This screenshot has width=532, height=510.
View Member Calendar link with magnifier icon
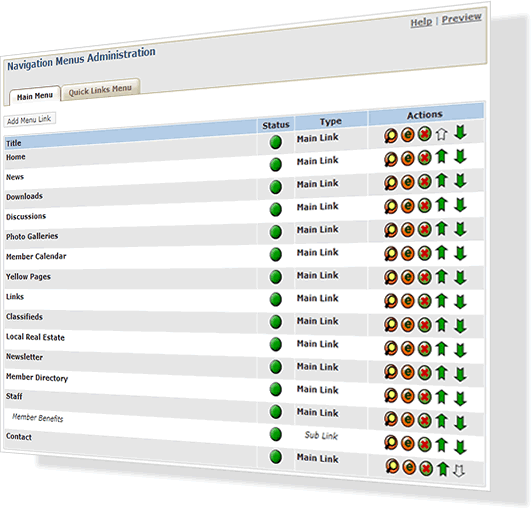coord(391,254)
